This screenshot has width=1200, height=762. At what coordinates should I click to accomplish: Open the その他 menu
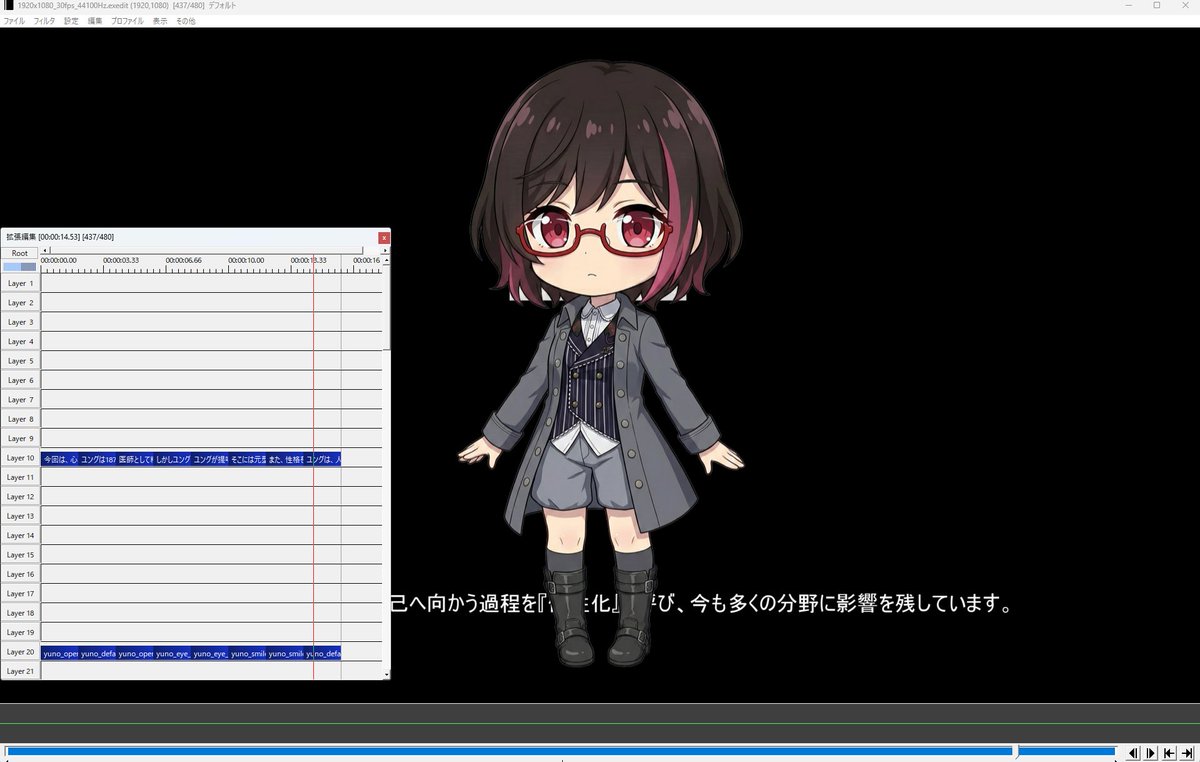[185, 21]
